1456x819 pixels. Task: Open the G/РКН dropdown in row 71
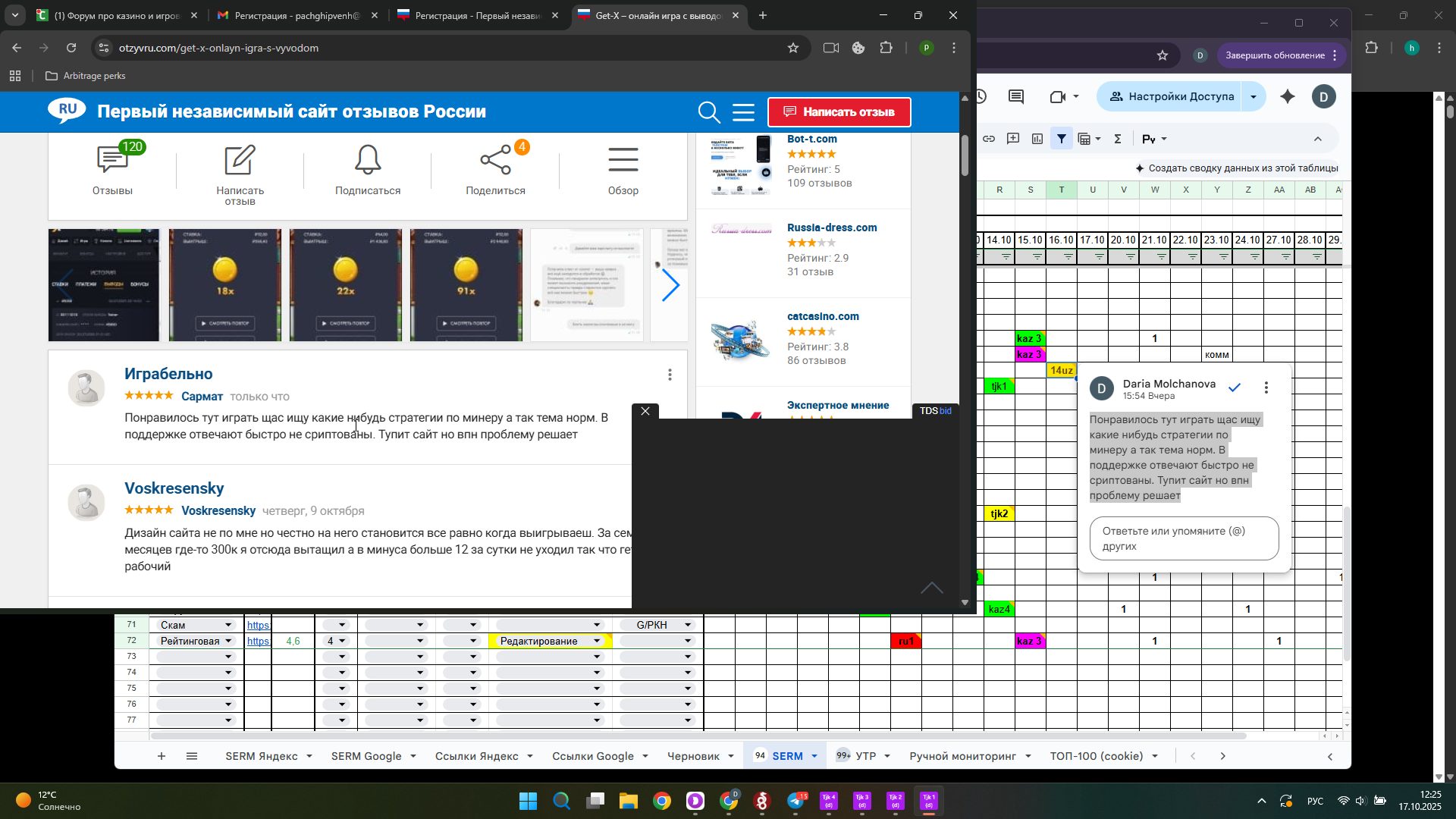point(688,626)
